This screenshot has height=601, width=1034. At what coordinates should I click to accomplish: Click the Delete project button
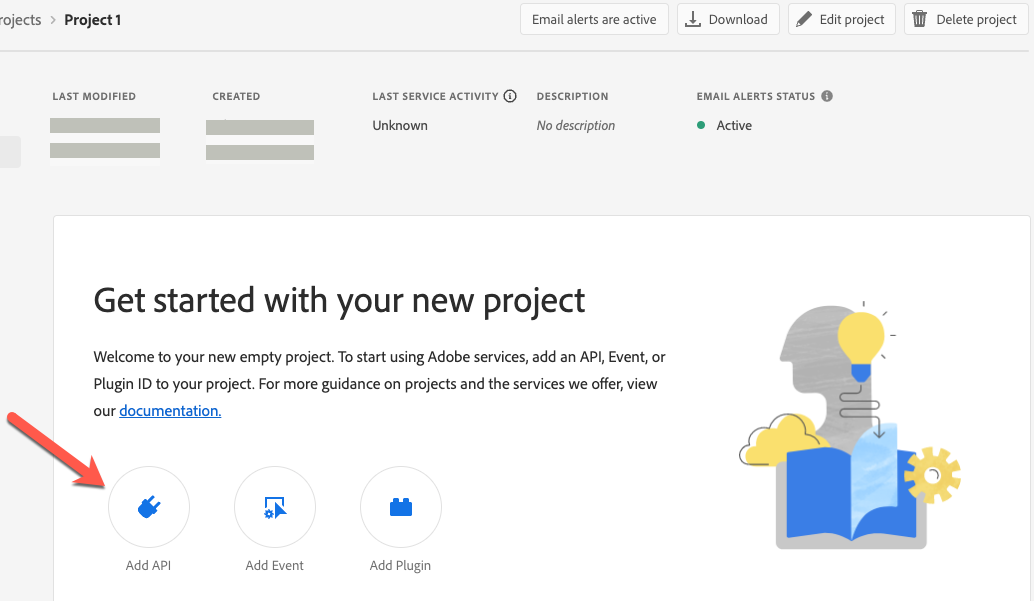[964, 18]
